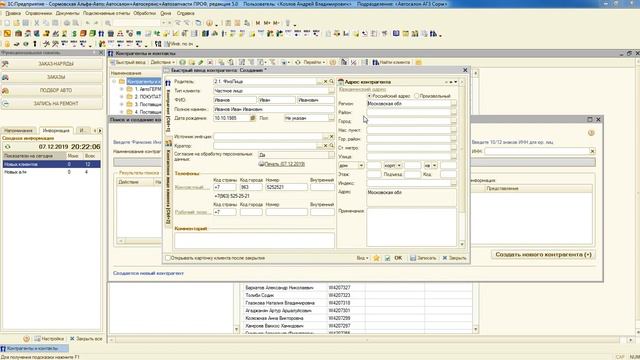Open the Согласие на обработку dropdown

pos(331,155)
